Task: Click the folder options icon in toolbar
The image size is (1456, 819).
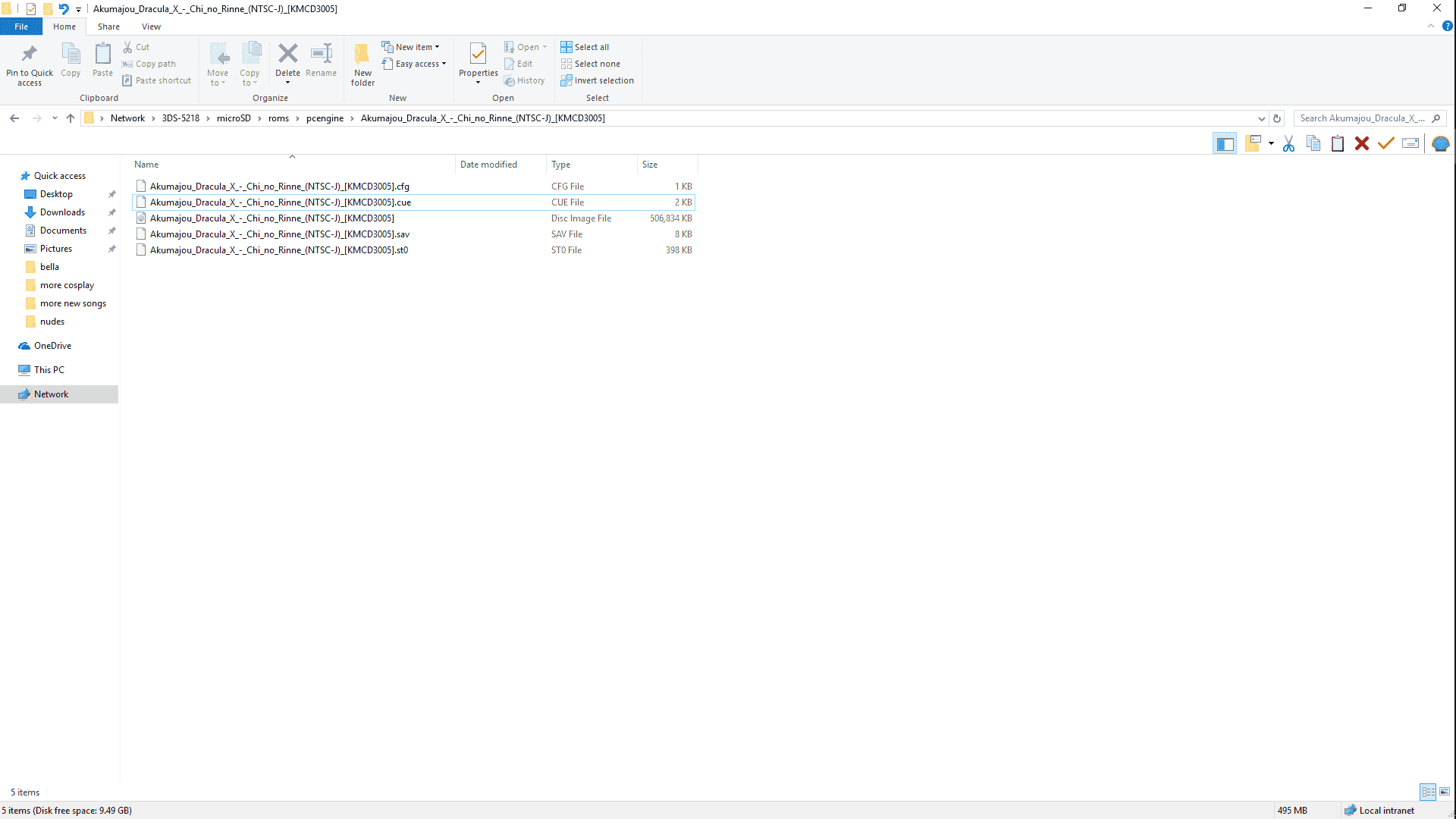Action: click(x=1253, y=143)
